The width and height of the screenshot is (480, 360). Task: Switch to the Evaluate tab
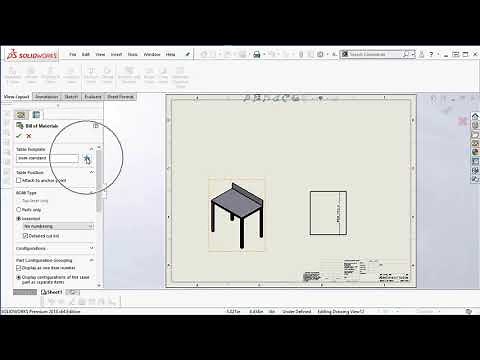[x=93, y=97]
